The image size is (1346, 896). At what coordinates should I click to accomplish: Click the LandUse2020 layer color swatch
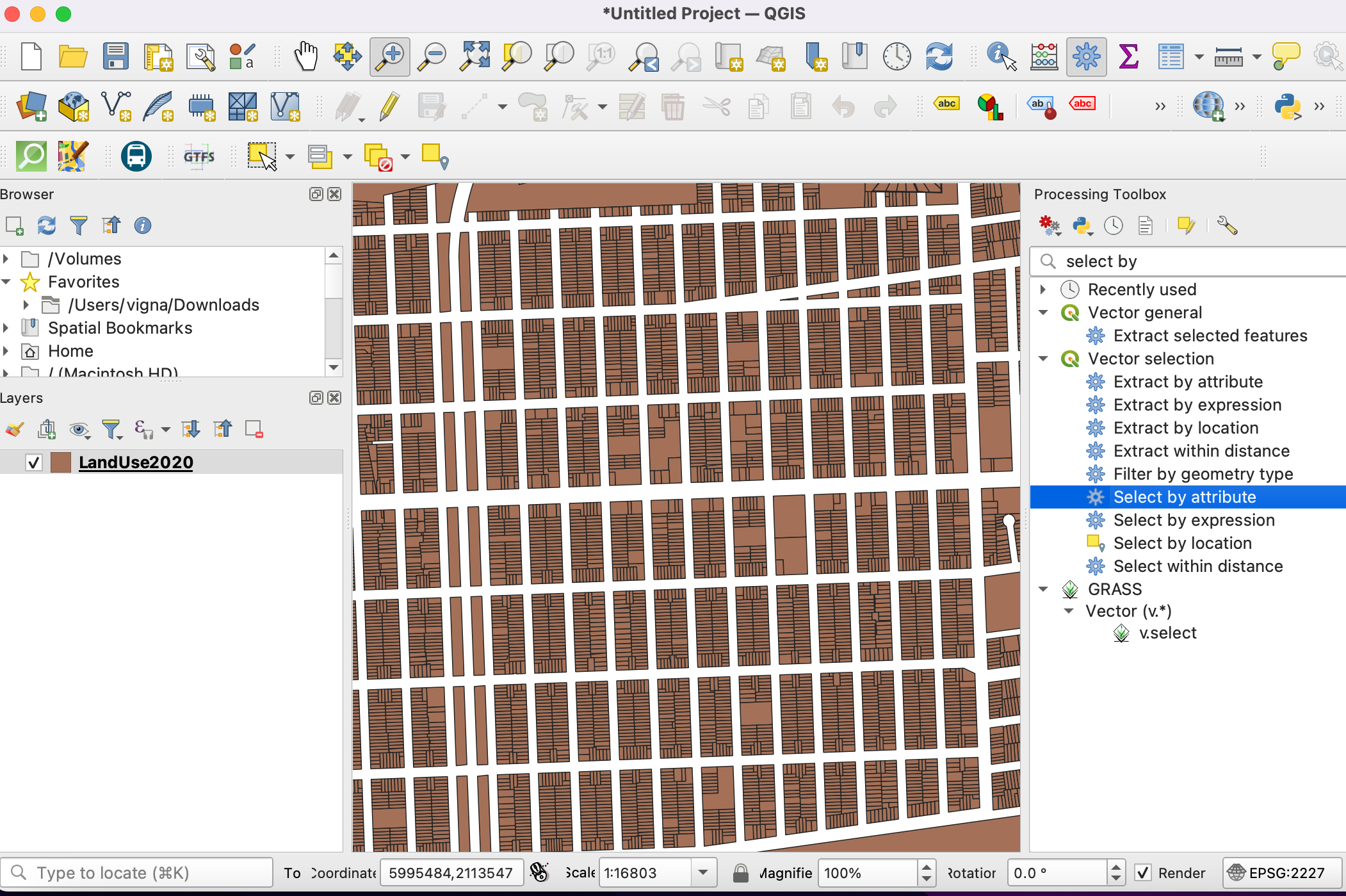coord(61,462)
